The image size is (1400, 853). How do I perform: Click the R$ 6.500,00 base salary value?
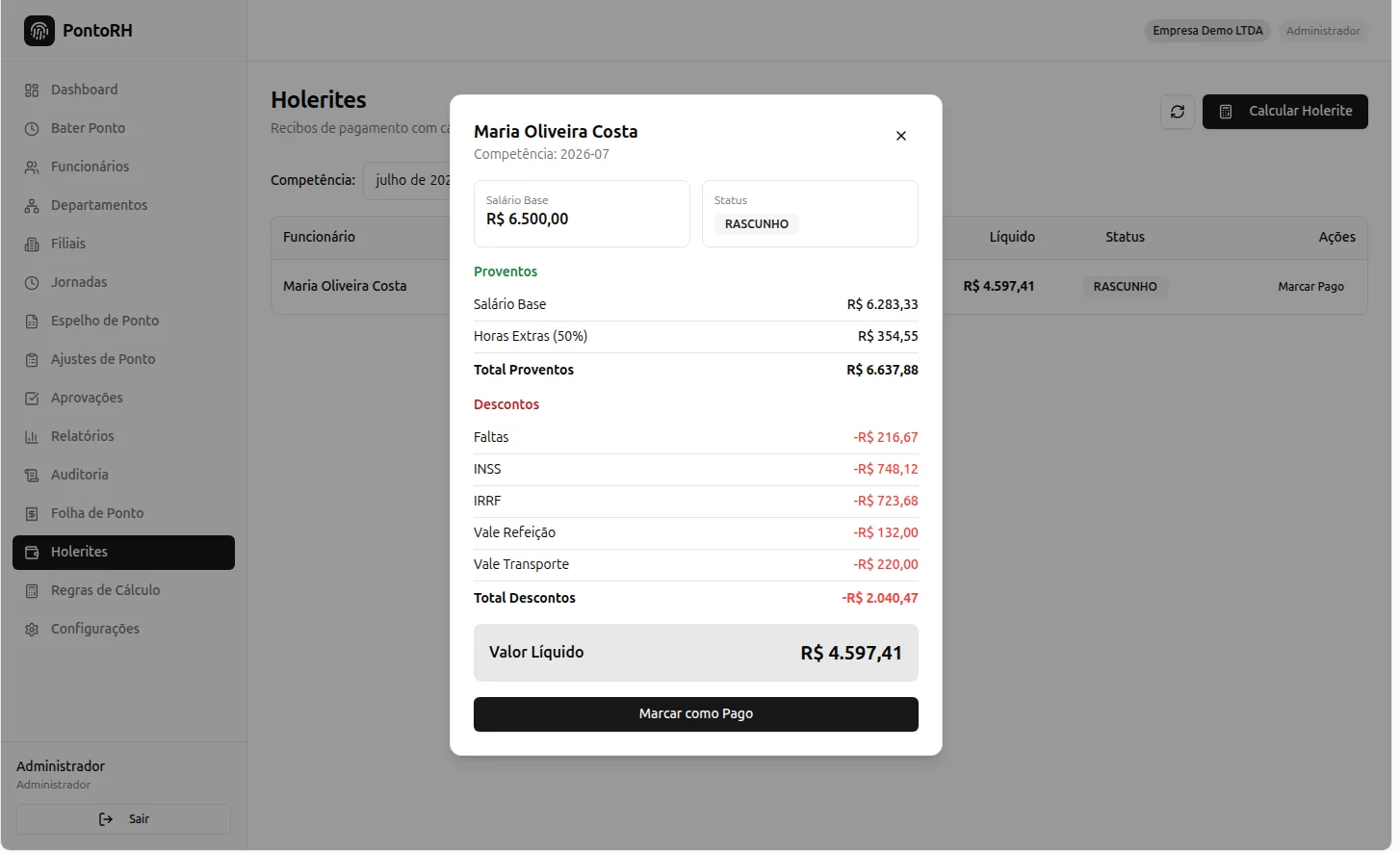[x=528, y=220]
